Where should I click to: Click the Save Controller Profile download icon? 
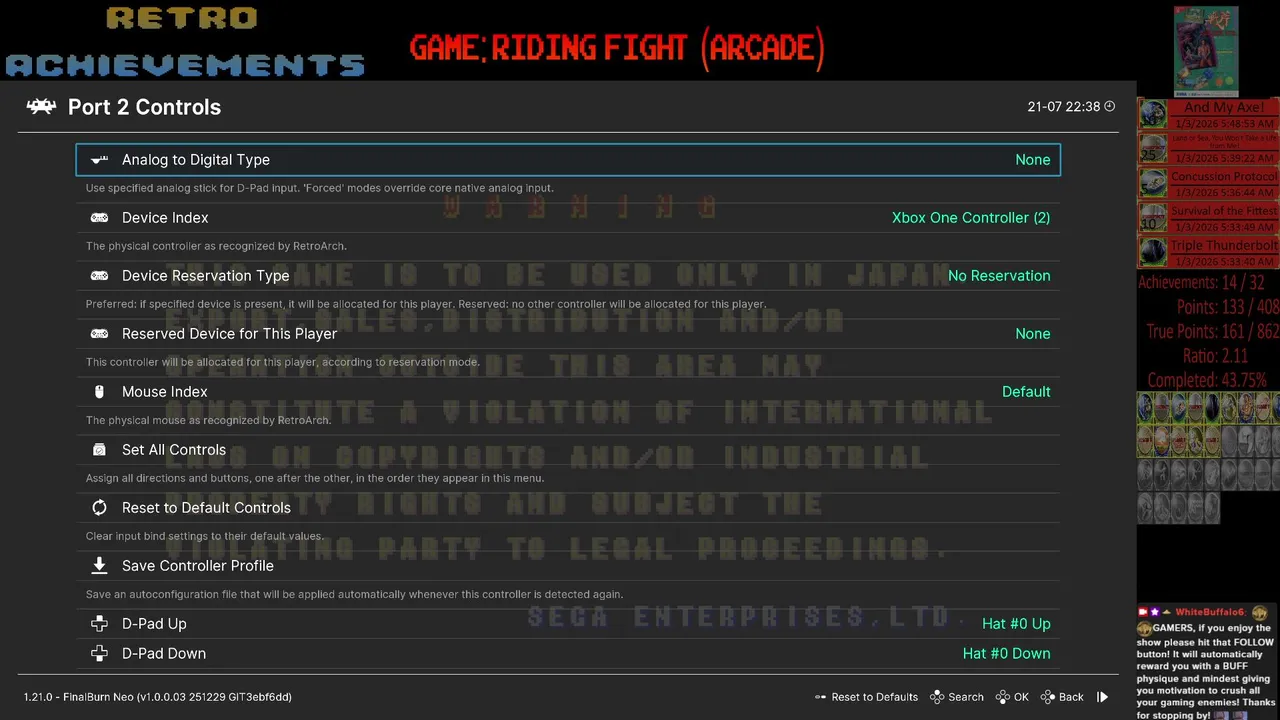tap(99, 566)
